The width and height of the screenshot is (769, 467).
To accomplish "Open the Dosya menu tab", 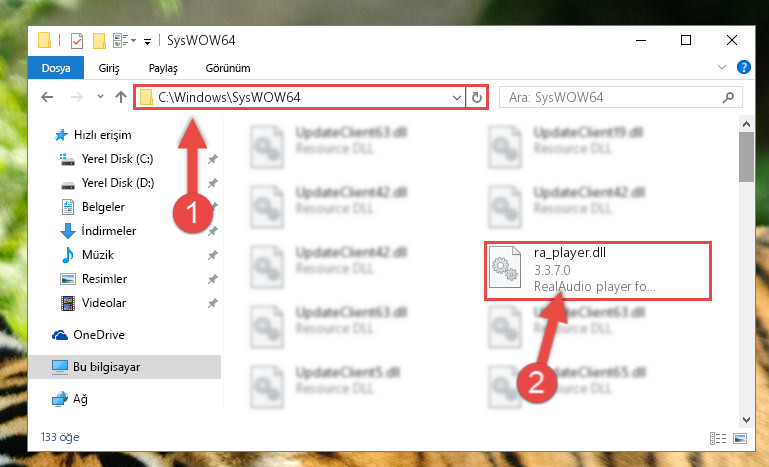I will coord(56,68).
